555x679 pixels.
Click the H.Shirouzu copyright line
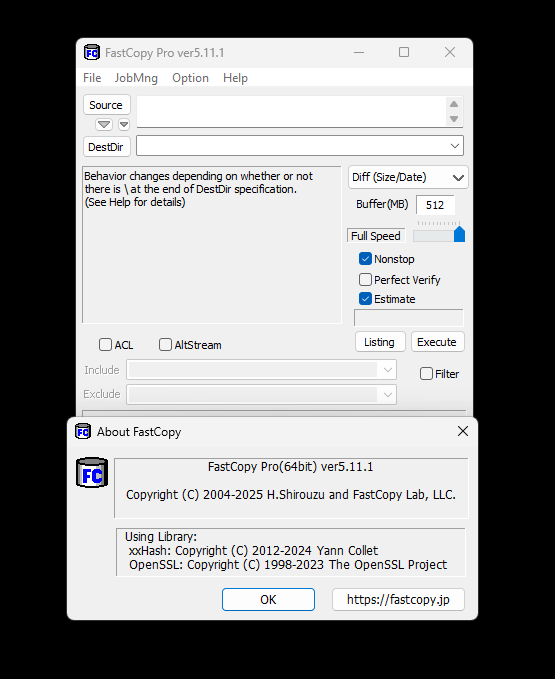(291, 495)
